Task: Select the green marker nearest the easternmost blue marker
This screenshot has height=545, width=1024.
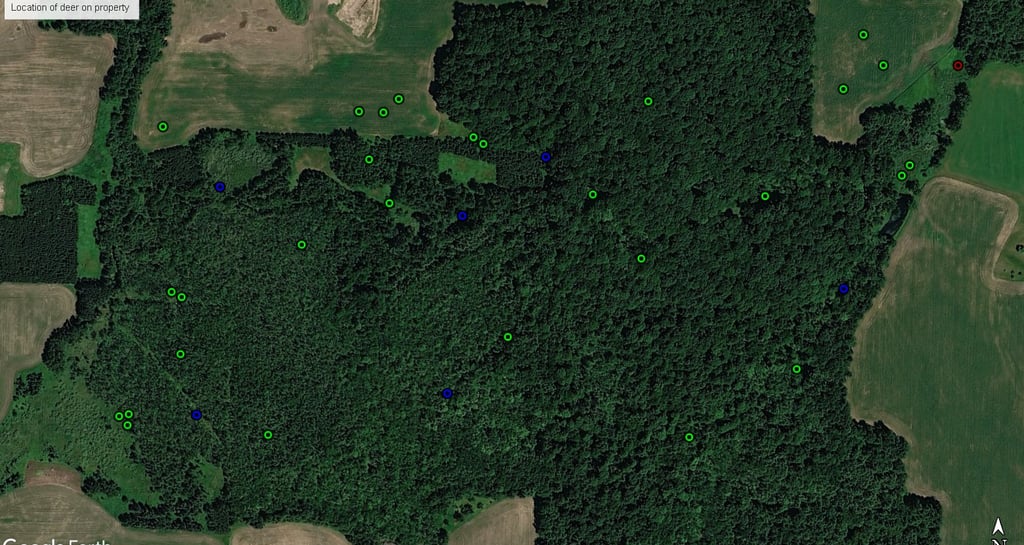Action: click(x=797, y=369)
